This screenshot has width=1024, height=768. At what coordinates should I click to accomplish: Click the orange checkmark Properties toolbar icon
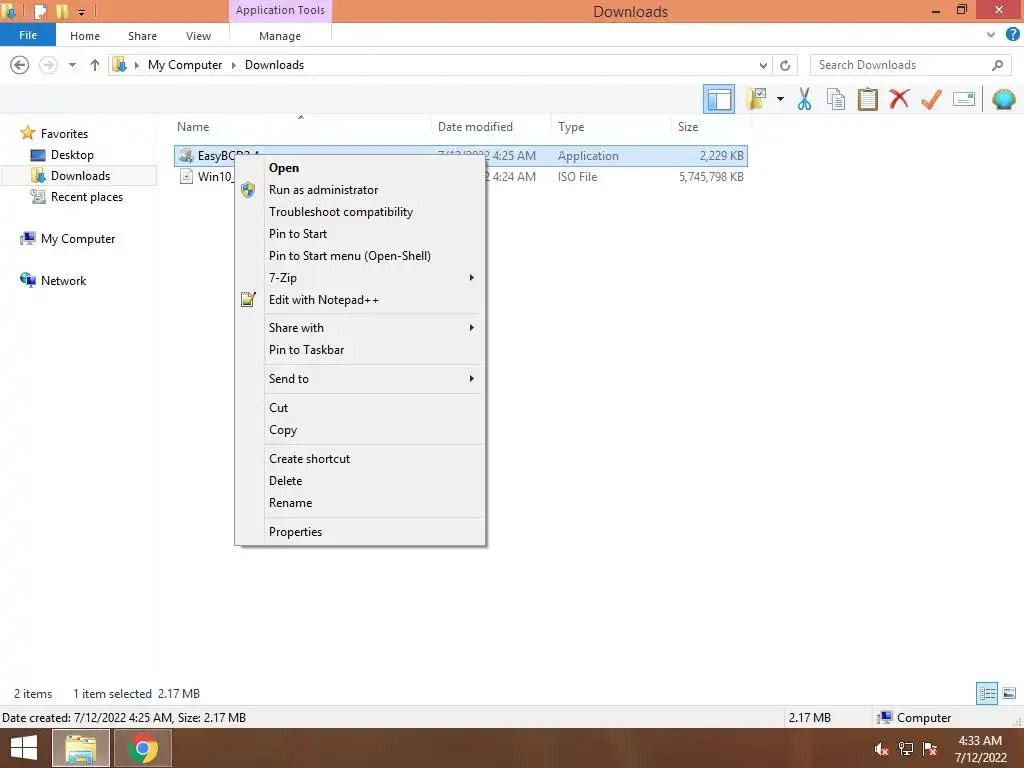(x=931, y=99)
